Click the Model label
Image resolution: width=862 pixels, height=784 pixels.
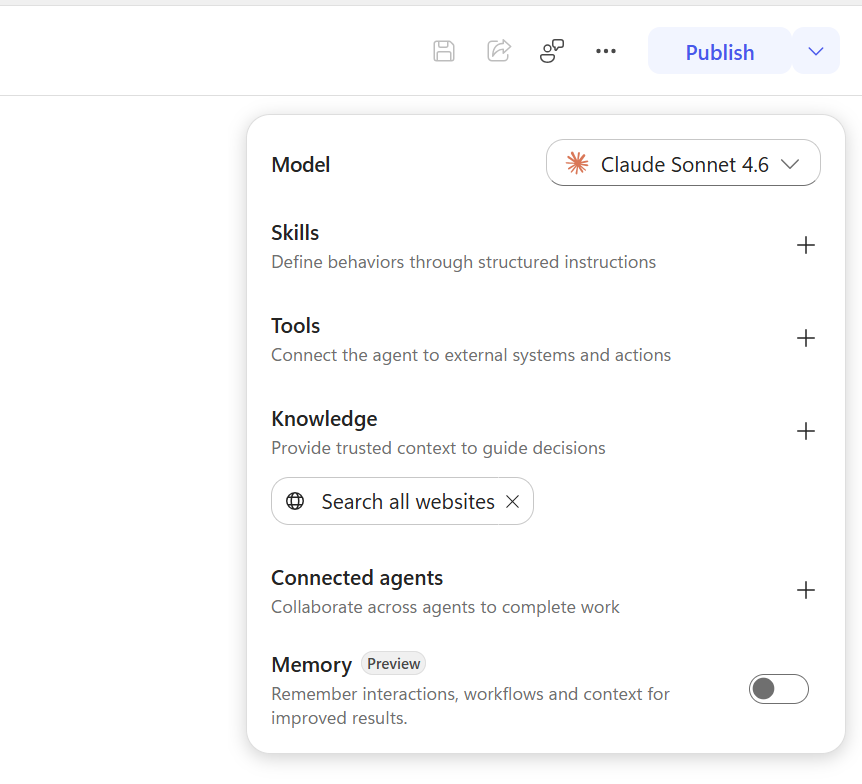(x=301, y=164)
